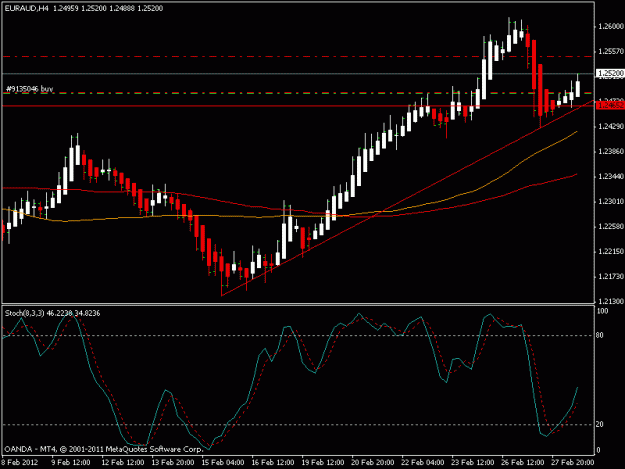
Task: Click the 1.22580 price axis label
Action: (610, 226)
